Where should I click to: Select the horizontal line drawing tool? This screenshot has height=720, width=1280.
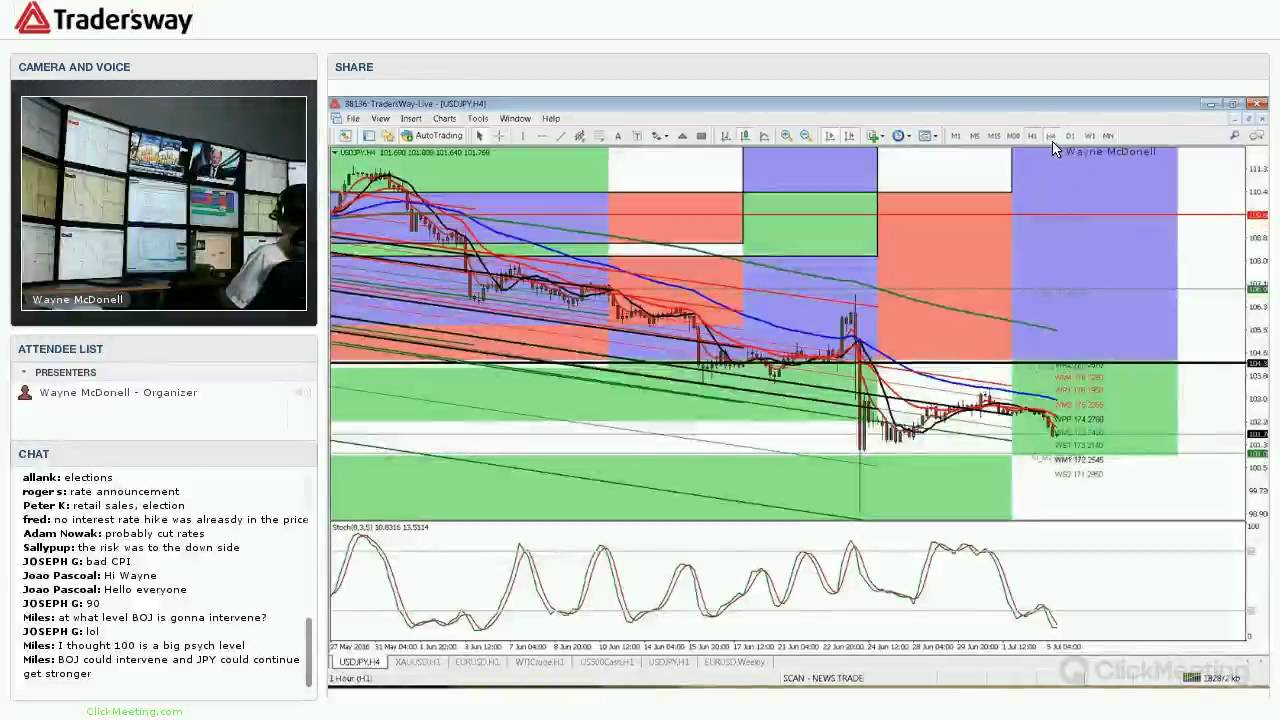click(542, 136)
